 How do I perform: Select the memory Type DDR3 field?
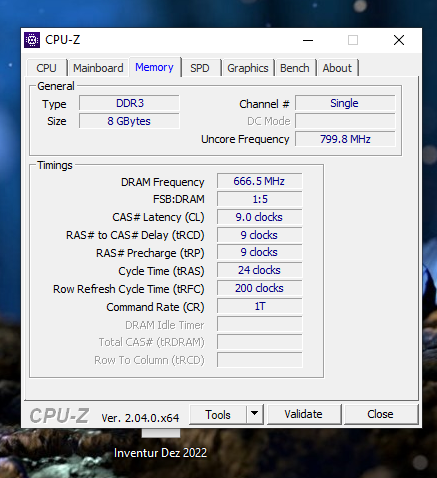(x=129, y=103)
